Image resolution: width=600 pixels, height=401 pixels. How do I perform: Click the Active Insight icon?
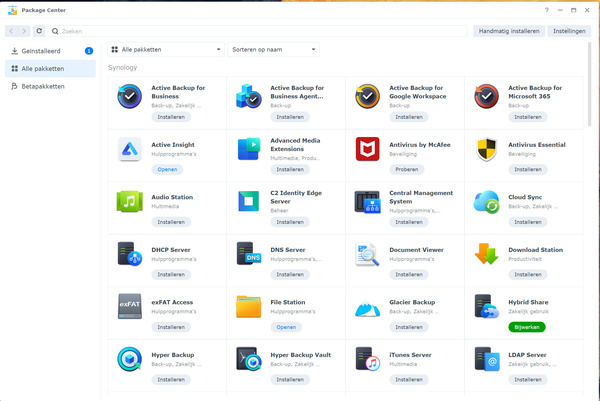tap(129, 149)
